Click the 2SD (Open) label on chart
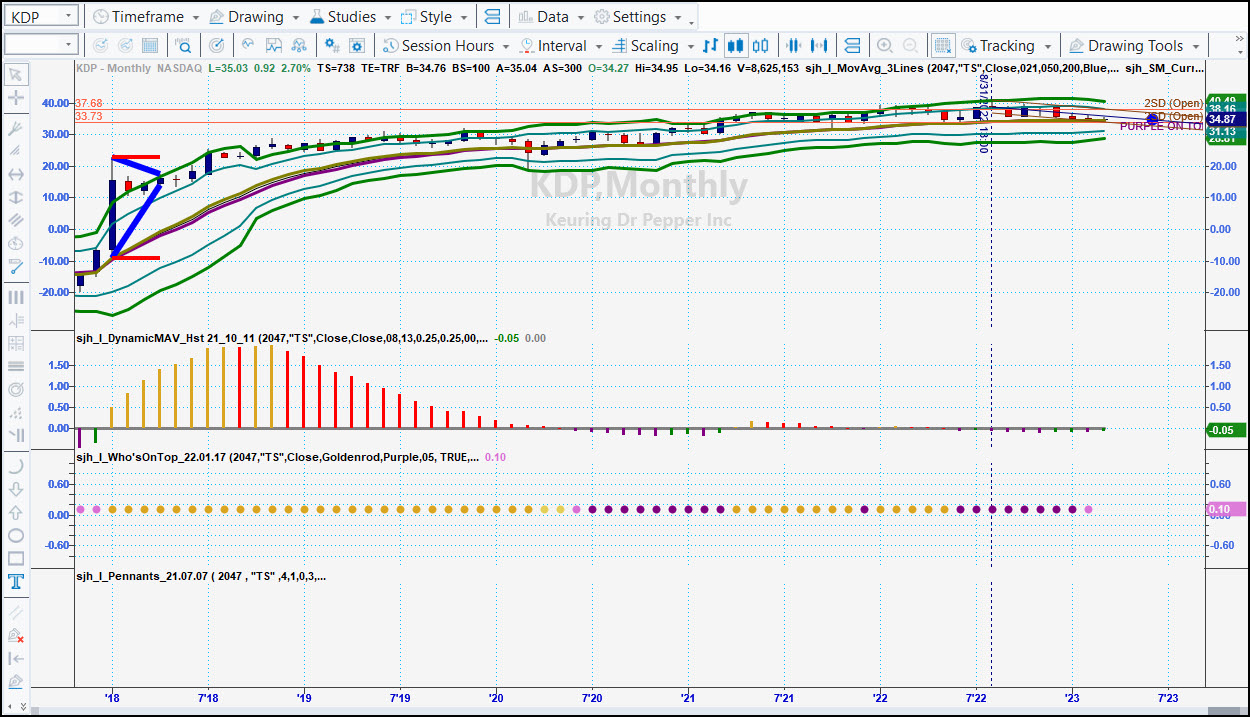Viewport: 1250px width, 717px height. point(1173,104)
